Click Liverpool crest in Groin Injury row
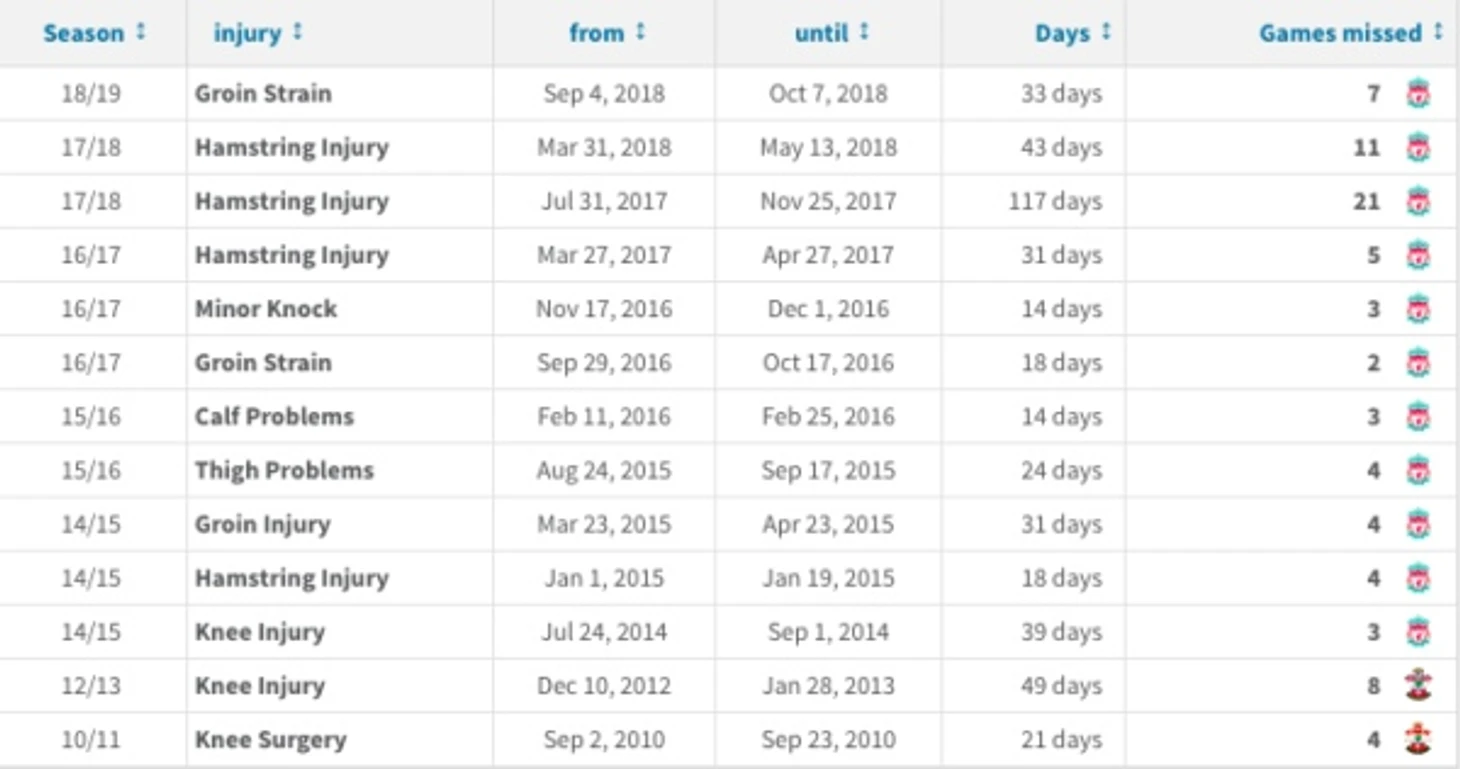Viewport: 1460px width, 769px height. point(1418,525)
